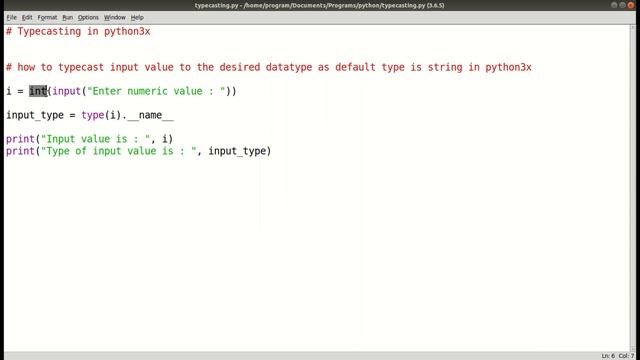The width and height of the screenshot is (640, 360).
Task: Close the IDLE editor window
Action: (631, 5)
